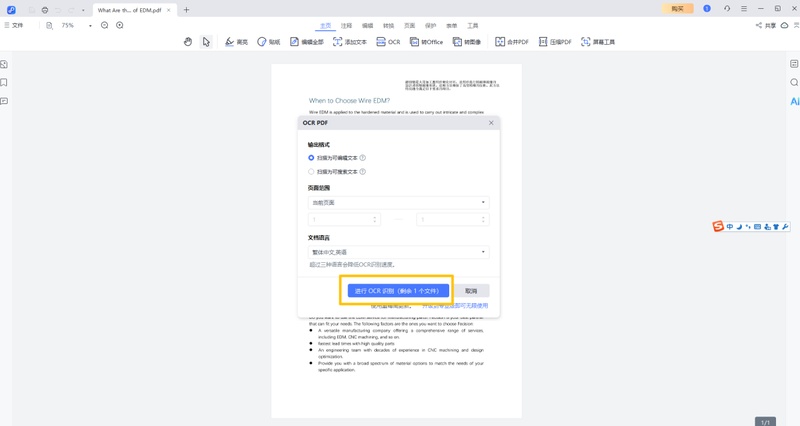Click the OCR toolbar icon
Image resolution: width=800 pixels, height=426 pixels.
pyautogui.click(x=389, y=42)
